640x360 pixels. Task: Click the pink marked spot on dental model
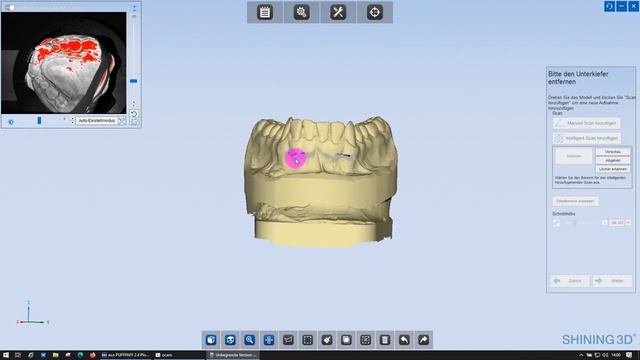(295, 158)
